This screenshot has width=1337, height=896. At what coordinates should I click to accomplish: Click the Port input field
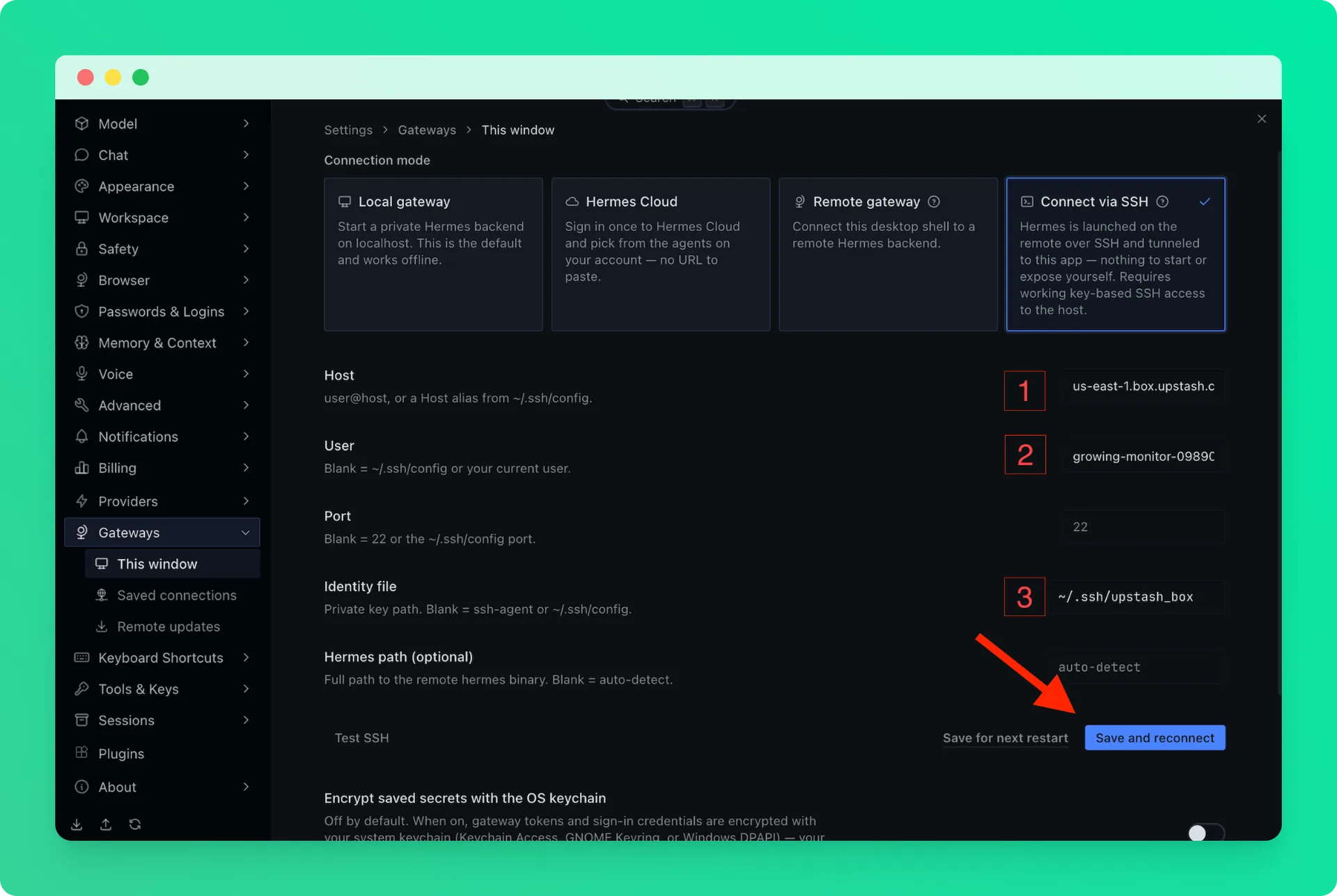click(x=1143, y=527)
